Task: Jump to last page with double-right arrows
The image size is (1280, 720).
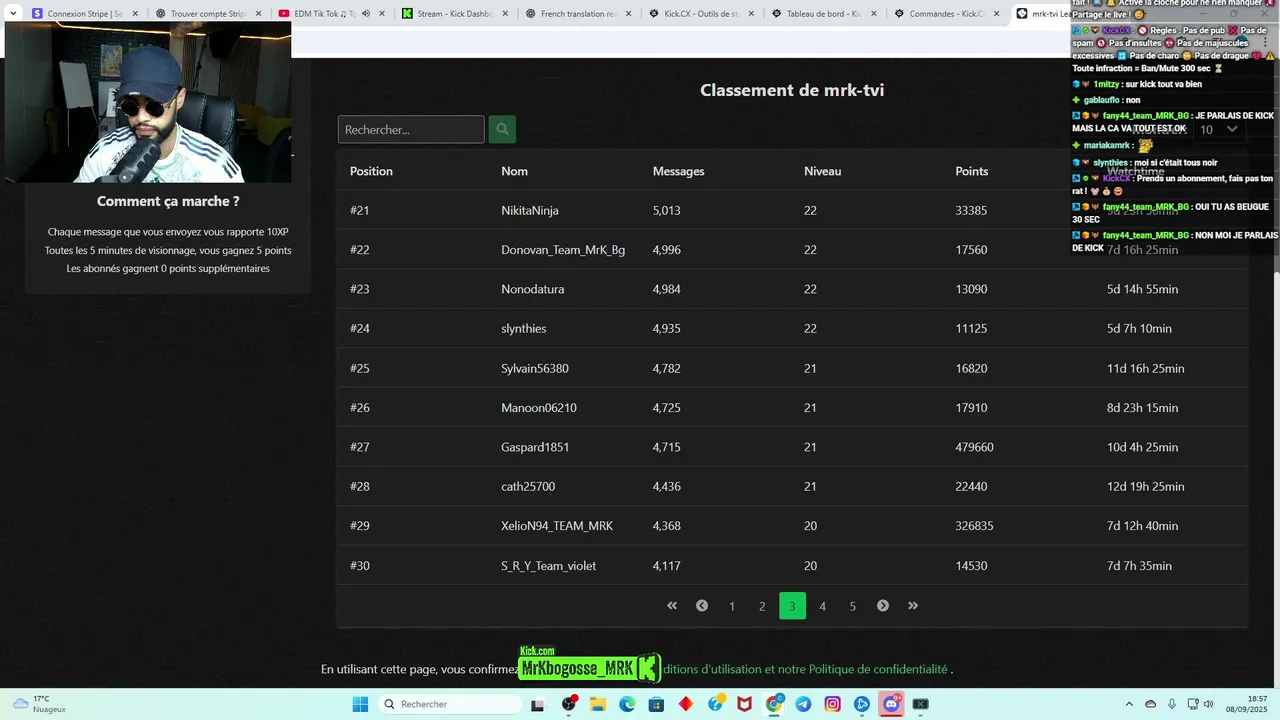Action: (913, 606)
